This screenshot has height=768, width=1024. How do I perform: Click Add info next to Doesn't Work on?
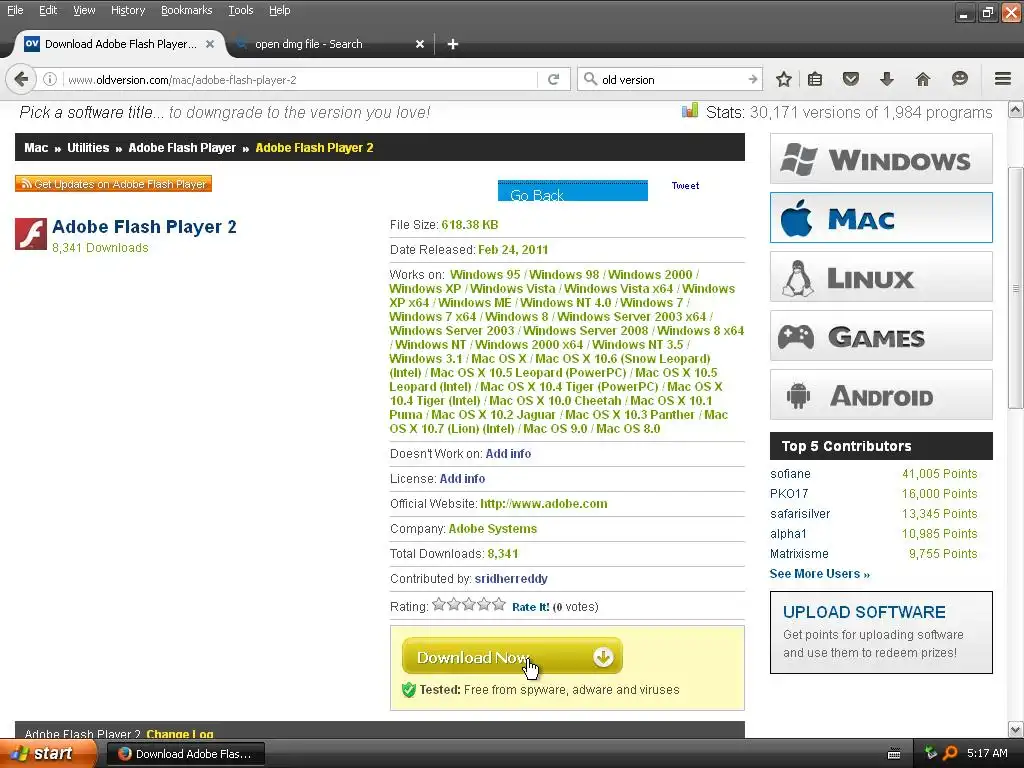(x=508, y=453)
